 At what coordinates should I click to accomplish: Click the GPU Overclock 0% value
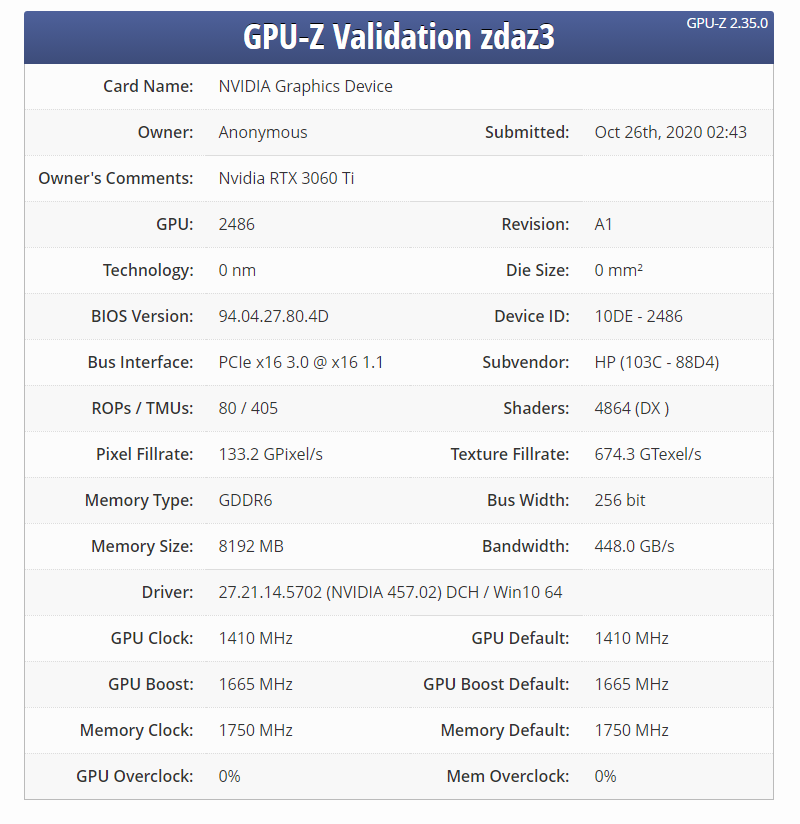(229, 776)
